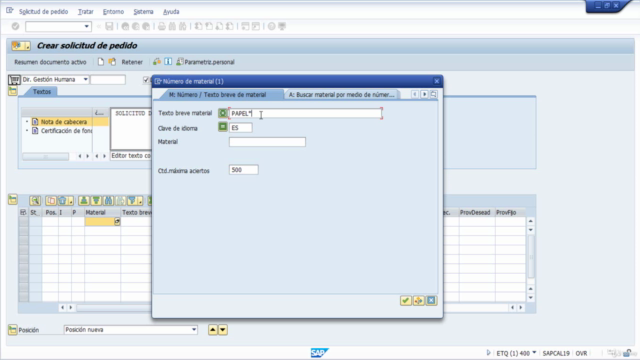This screenshot has width=640, height=360.
Task: Click the selection option icon beside Clave de idioma
Action: 222,127
